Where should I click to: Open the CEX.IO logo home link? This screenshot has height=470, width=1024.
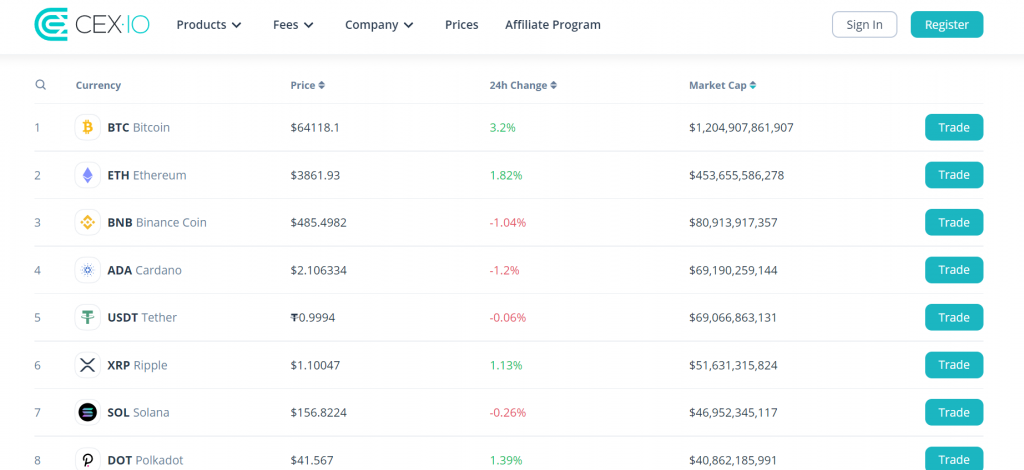(x=91, y=25)
